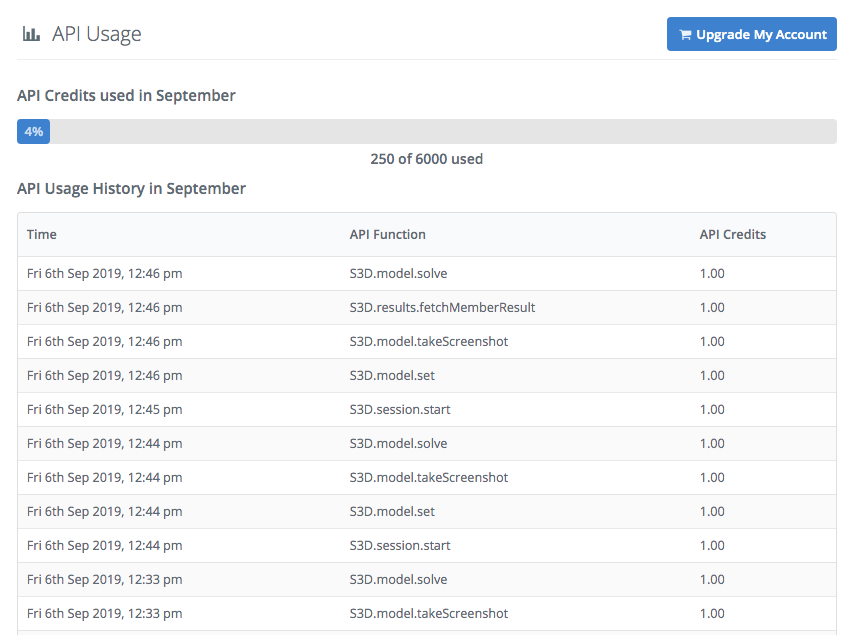This screenshot has height=635, width=853.
Task: Click S3D.model.takeScreenshot entry from 12:44 pm
Action: pyautogui.click(x=428, y=477)
